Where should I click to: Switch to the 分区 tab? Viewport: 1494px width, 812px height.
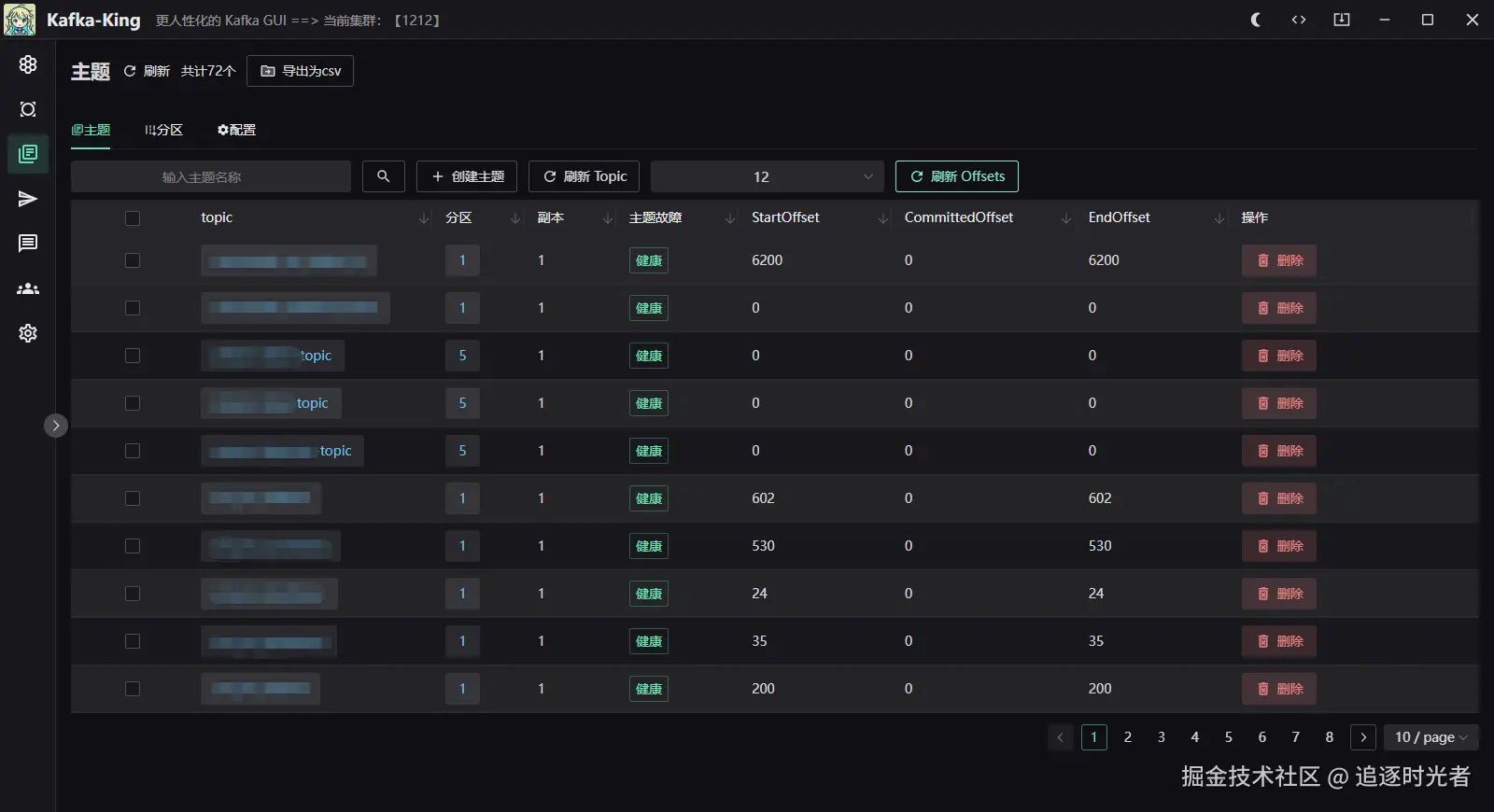click(163, 130)
